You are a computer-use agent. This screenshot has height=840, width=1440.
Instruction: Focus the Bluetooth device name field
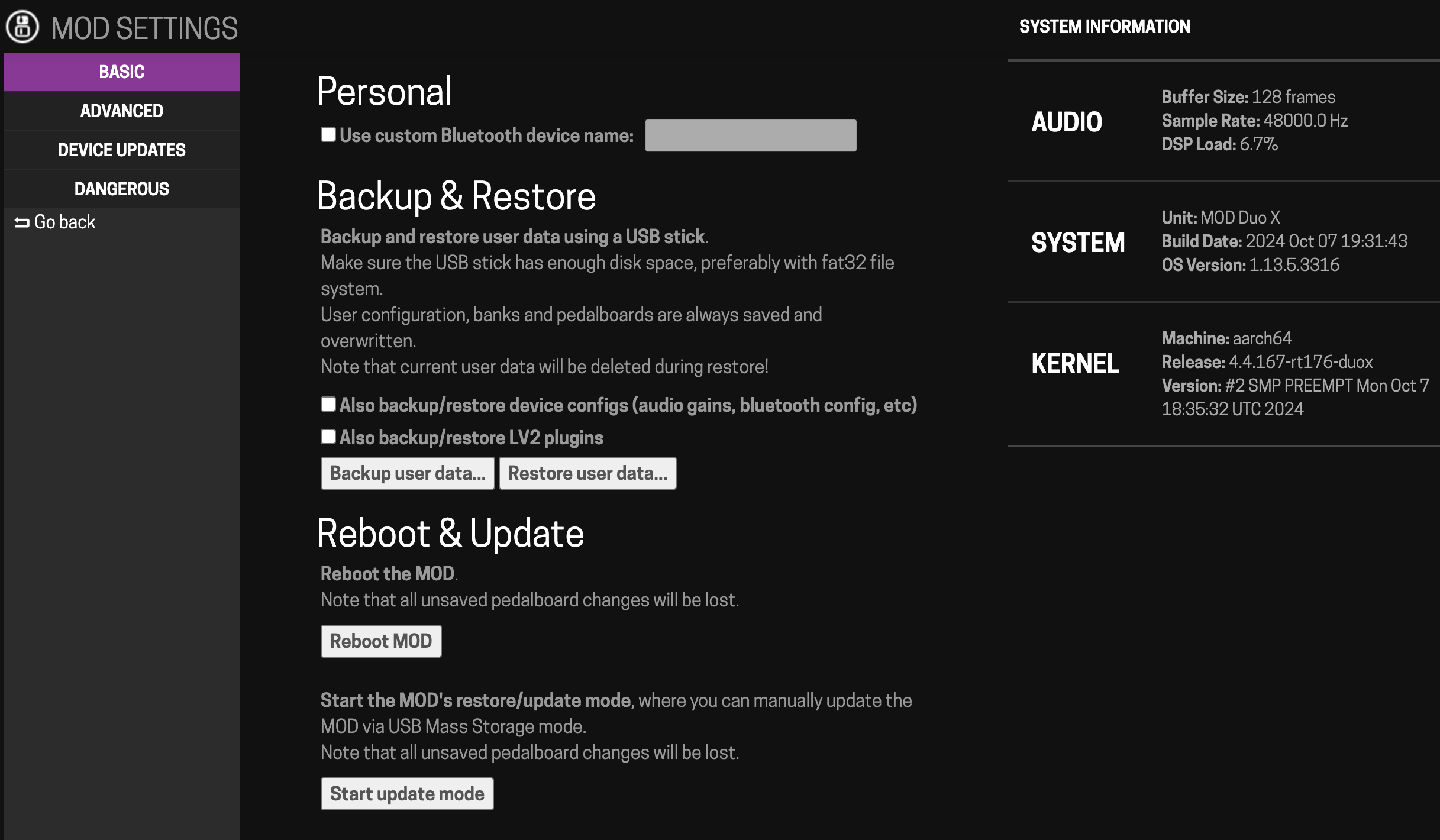click(750, 135)
